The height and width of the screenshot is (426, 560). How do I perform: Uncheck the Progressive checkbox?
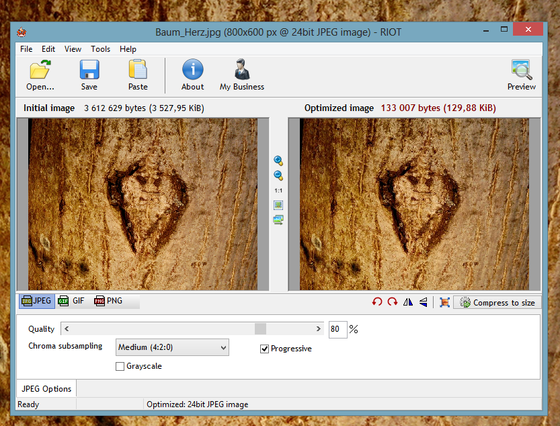[264, 349]
